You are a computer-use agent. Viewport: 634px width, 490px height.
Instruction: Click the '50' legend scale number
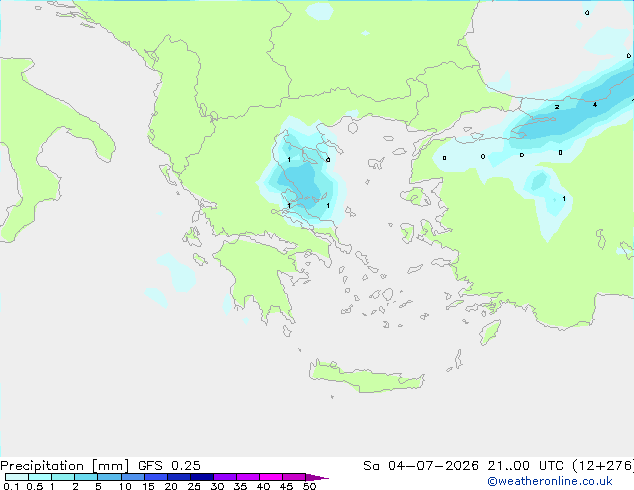pyautogui.click(x=310, y=486)
